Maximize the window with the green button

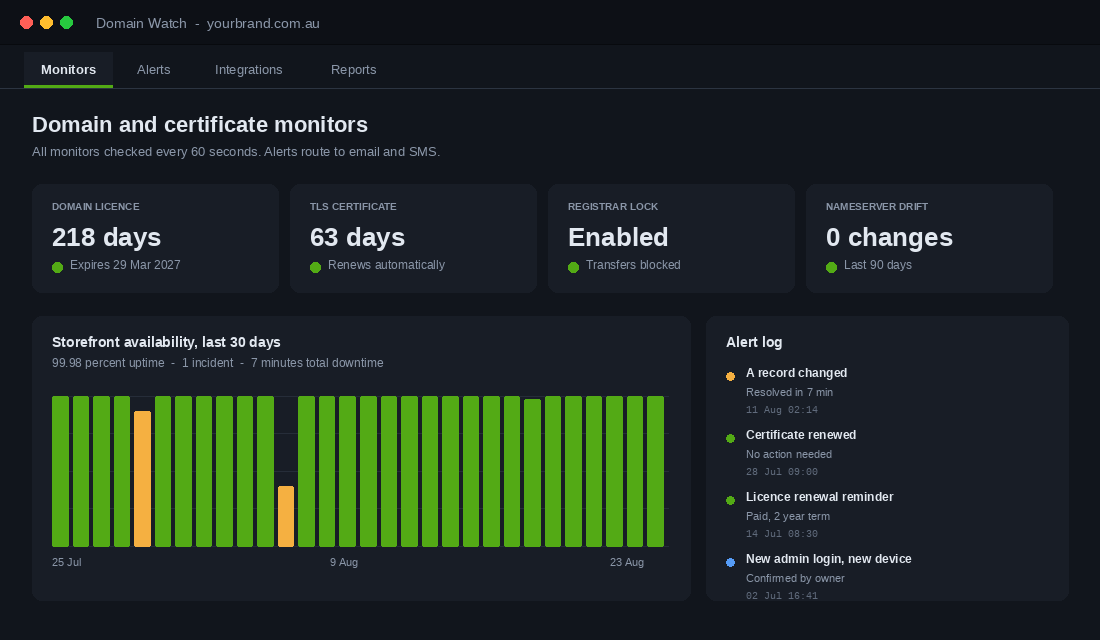pos(67,22)
